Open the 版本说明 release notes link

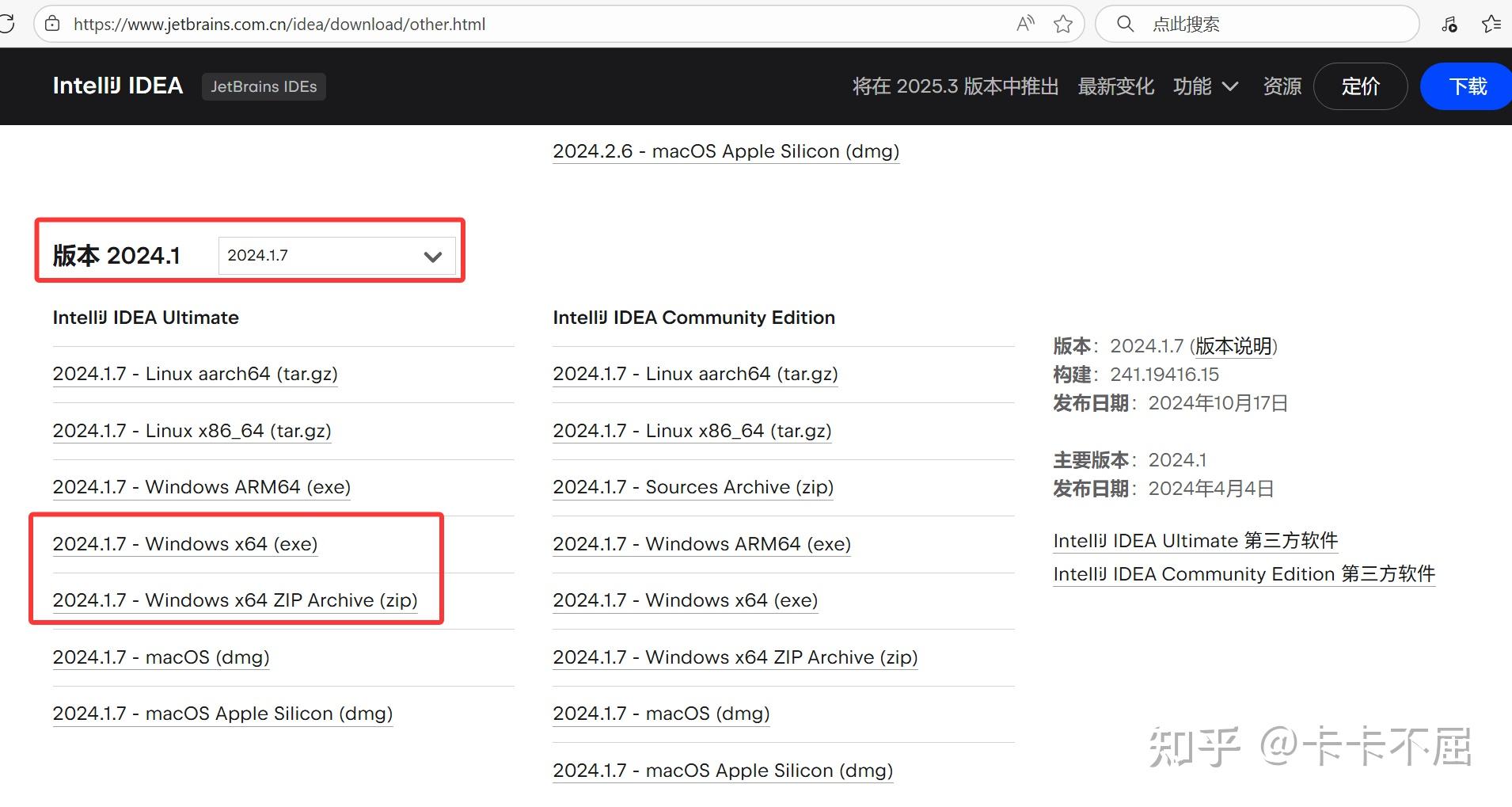1233,346
